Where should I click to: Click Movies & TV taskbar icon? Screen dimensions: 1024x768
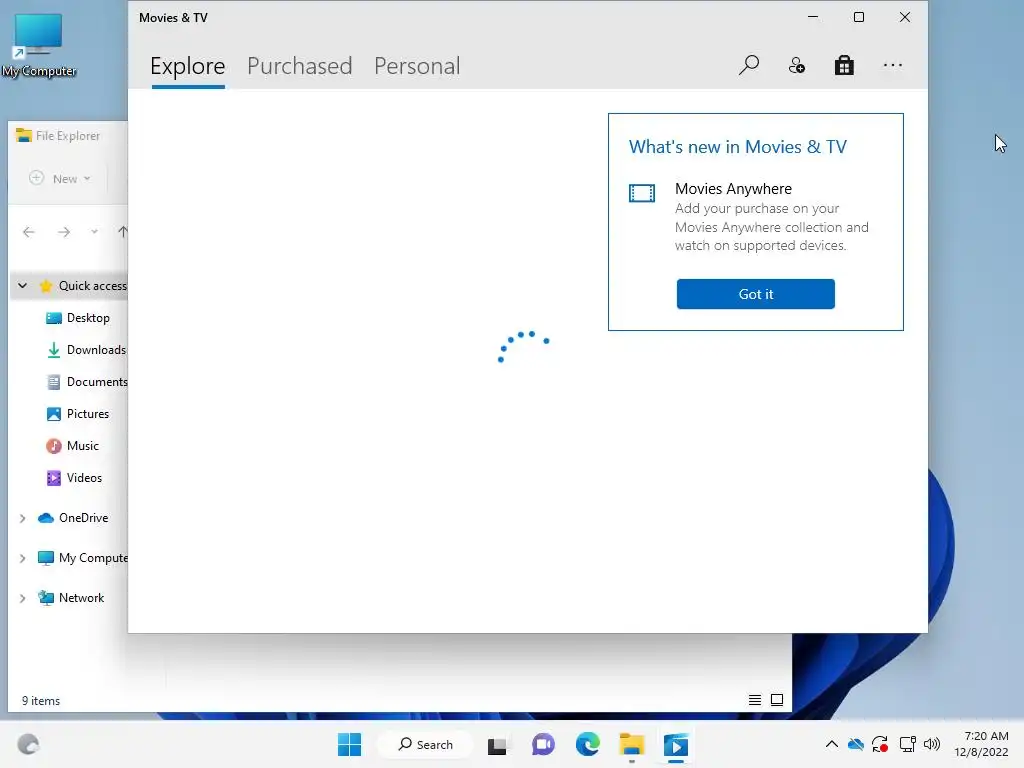pyautogui.click(x=676, y=744)
